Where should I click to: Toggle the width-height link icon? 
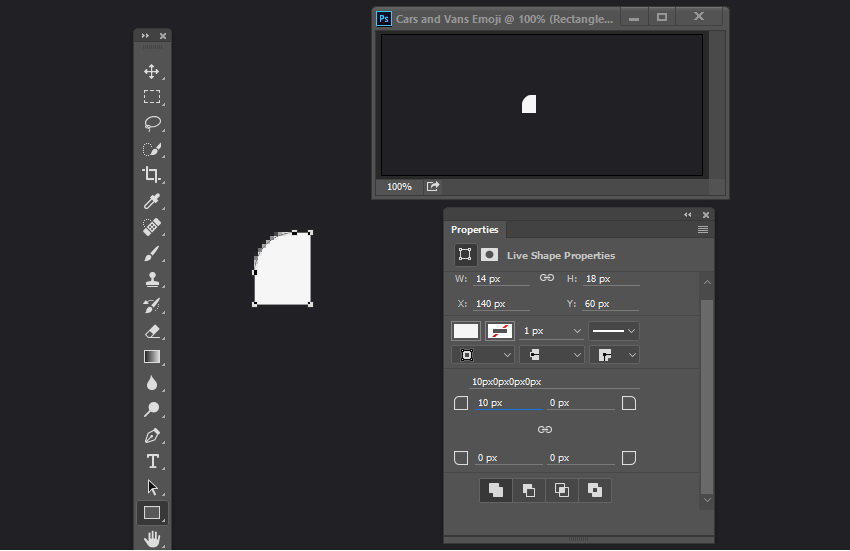[546, 278]
